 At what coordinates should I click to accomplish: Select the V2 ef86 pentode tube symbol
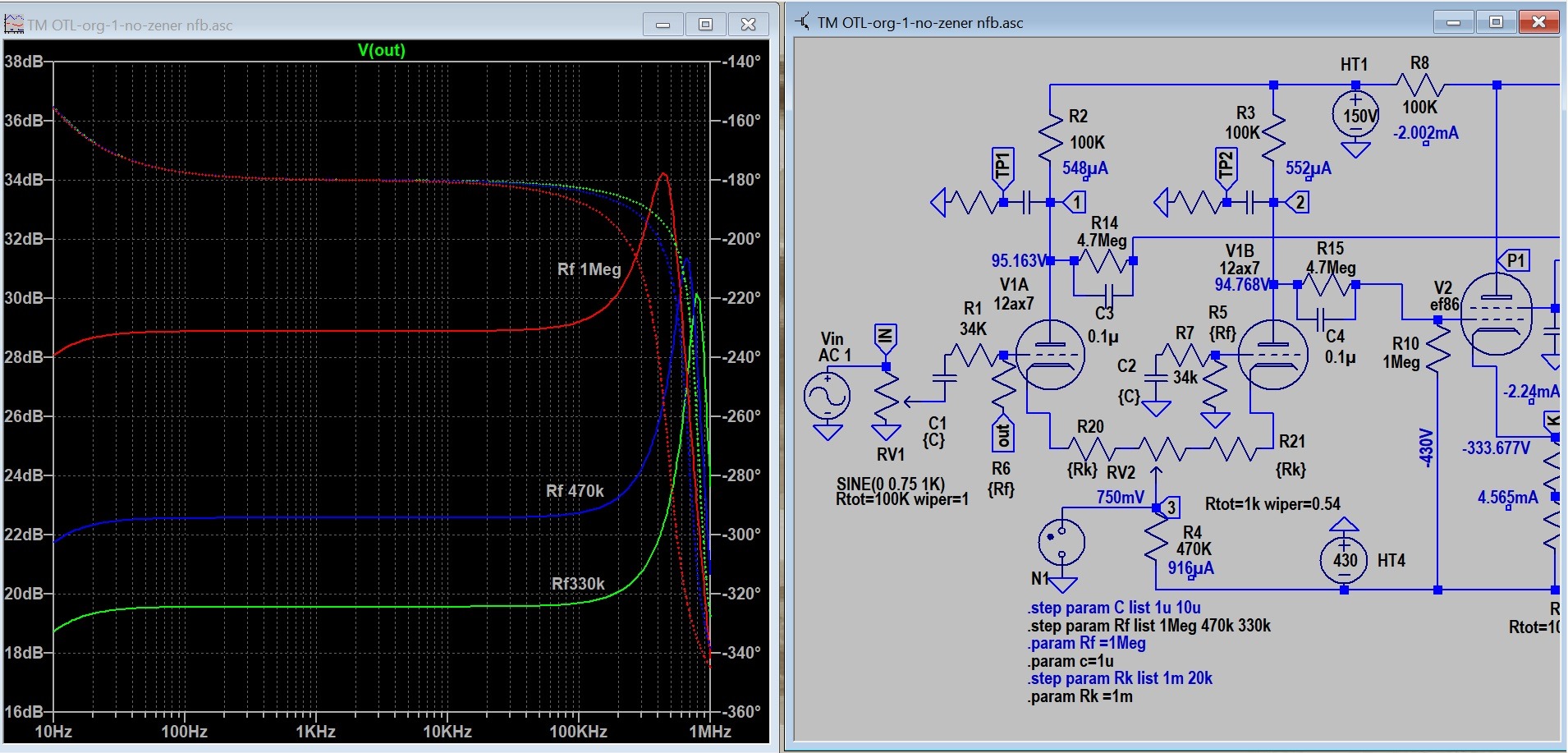tap(1497, 314)
